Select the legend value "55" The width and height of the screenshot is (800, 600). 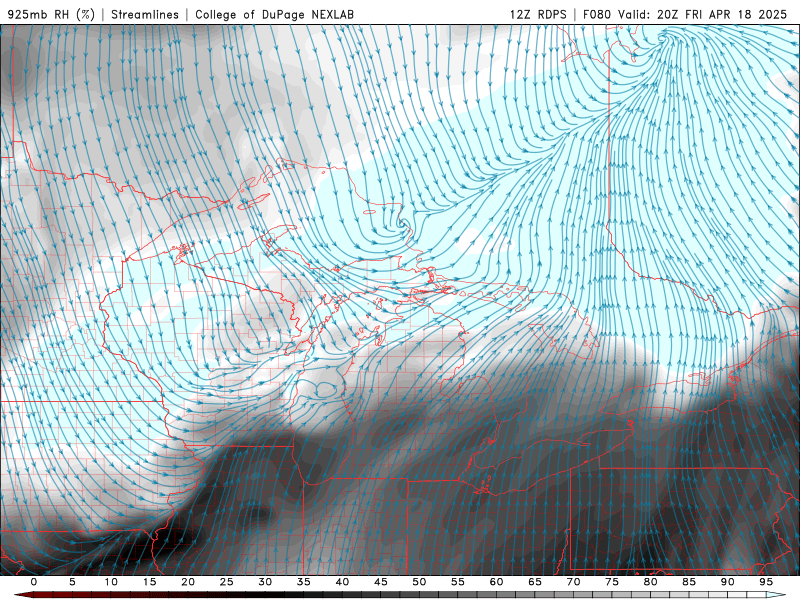click(x=458, y=582)
